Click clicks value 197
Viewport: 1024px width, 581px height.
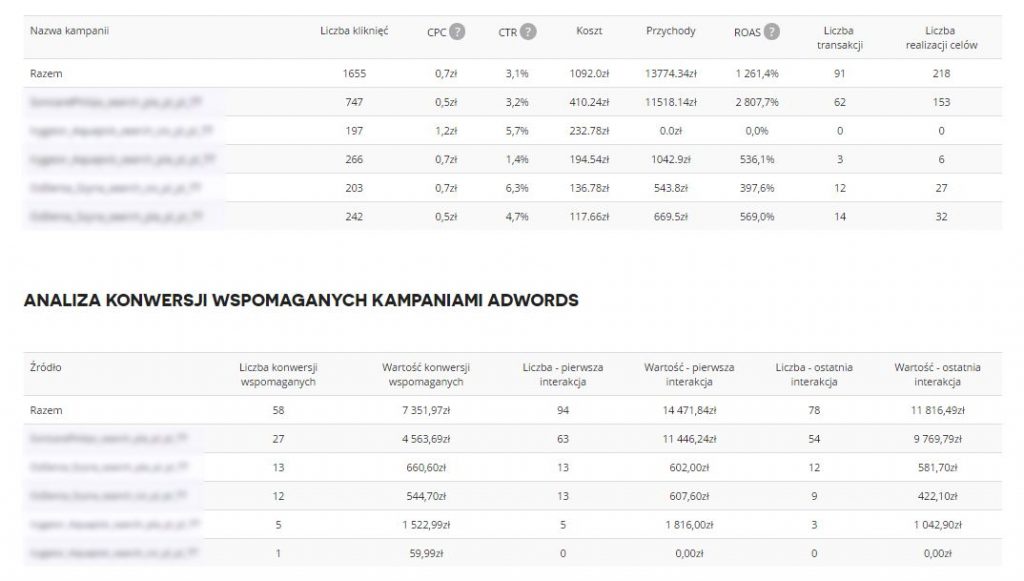354,131
